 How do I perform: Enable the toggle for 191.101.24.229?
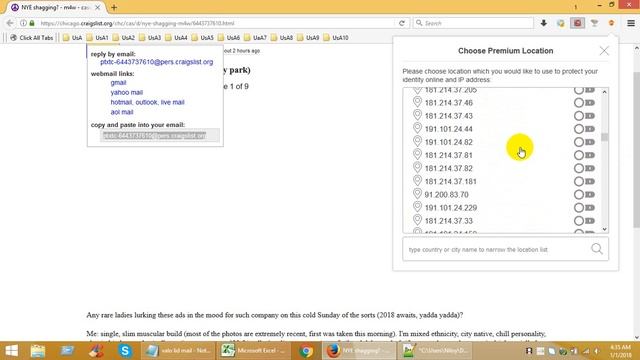584,208
